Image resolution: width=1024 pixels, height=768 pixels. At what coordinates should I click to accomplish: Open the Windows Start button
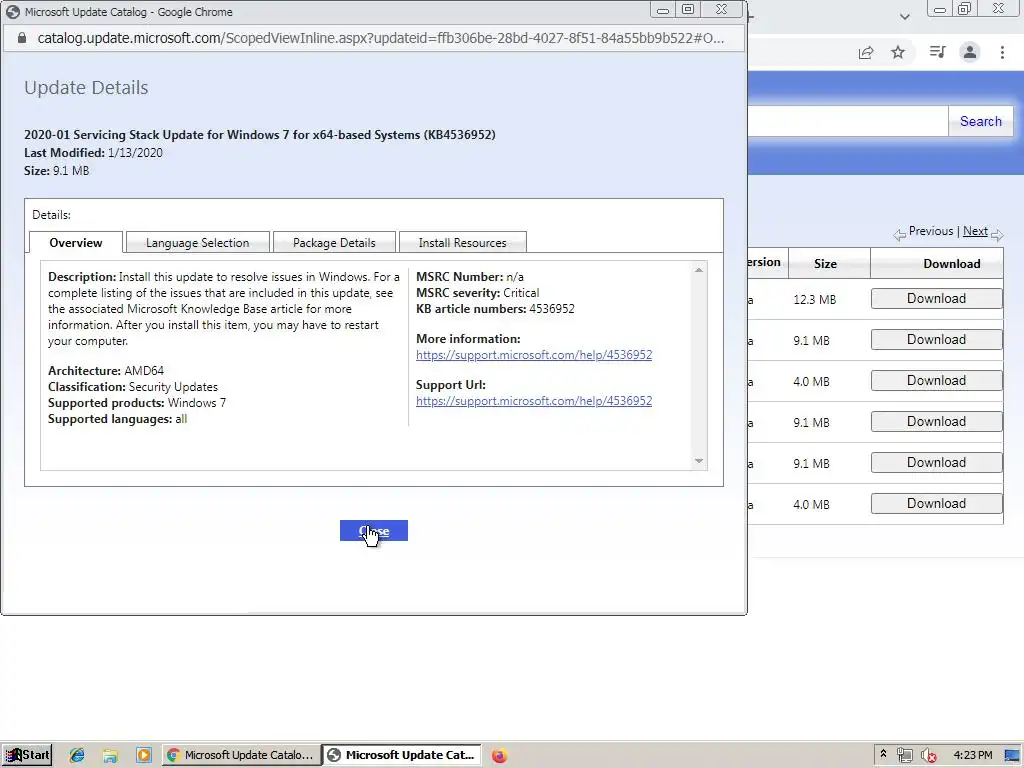pos(27,755)
